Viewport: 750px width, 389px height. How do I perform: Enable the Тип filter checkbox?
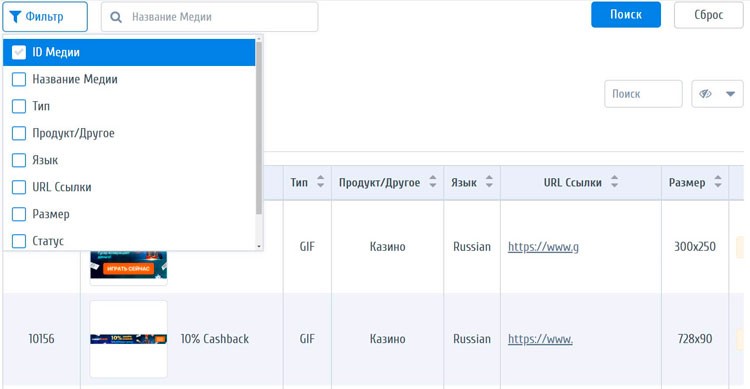click(x=19, y=106)
